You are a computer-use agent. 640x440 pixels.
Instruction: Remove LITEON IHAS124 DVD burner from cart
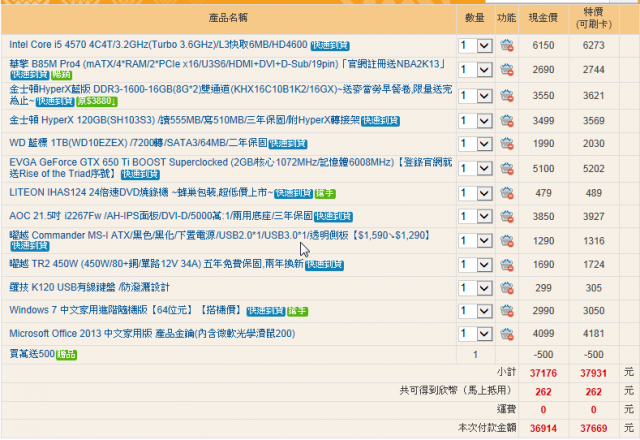coord(507,193)
